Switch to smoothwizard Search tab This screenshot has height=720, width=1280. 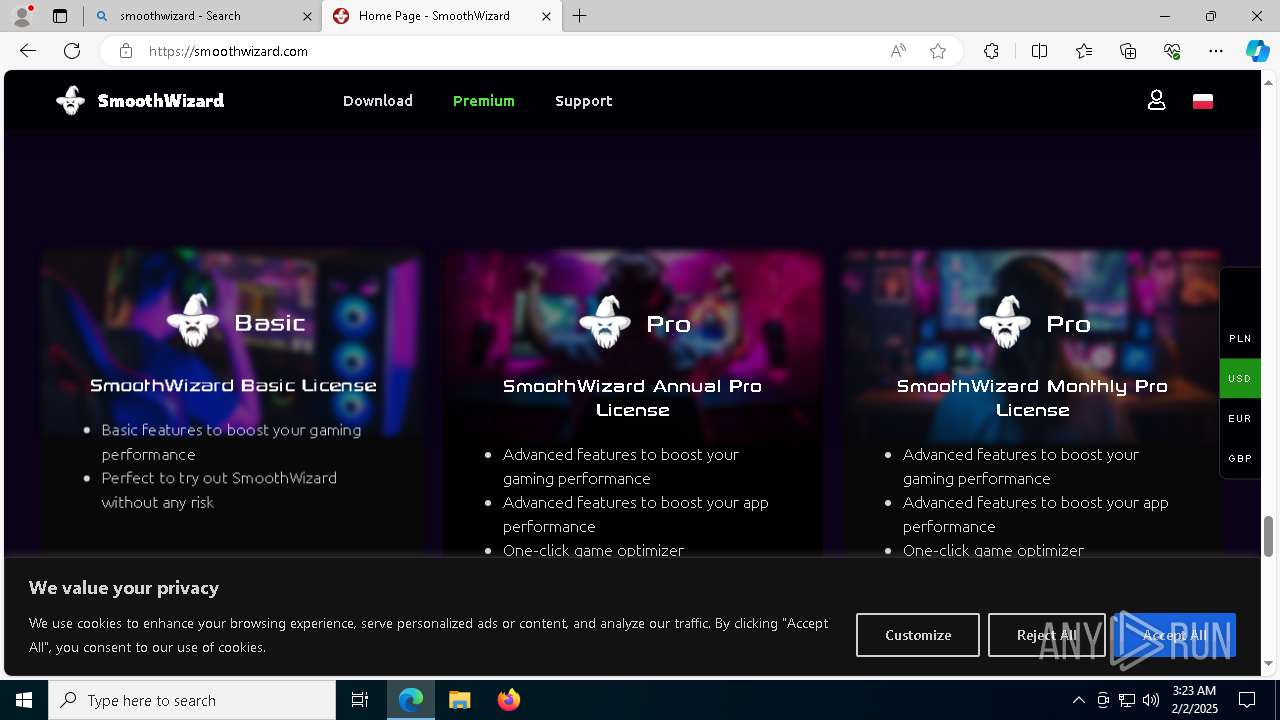(202, 16)
